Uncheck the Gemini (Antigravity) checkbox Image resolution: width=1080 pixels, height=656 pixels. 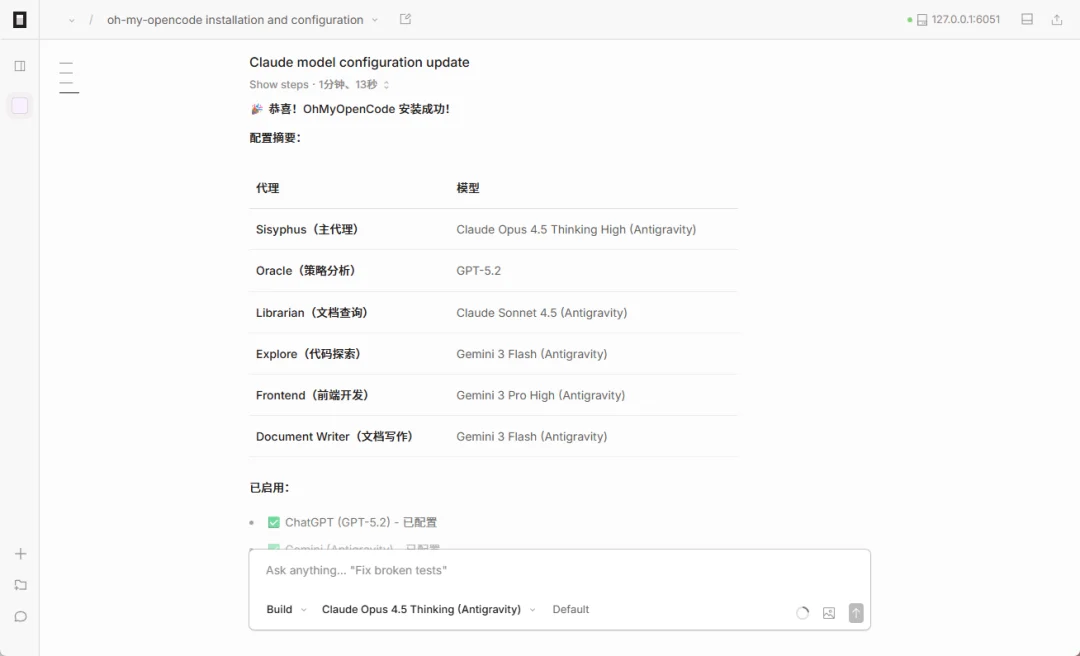click(x=273, y=548)
